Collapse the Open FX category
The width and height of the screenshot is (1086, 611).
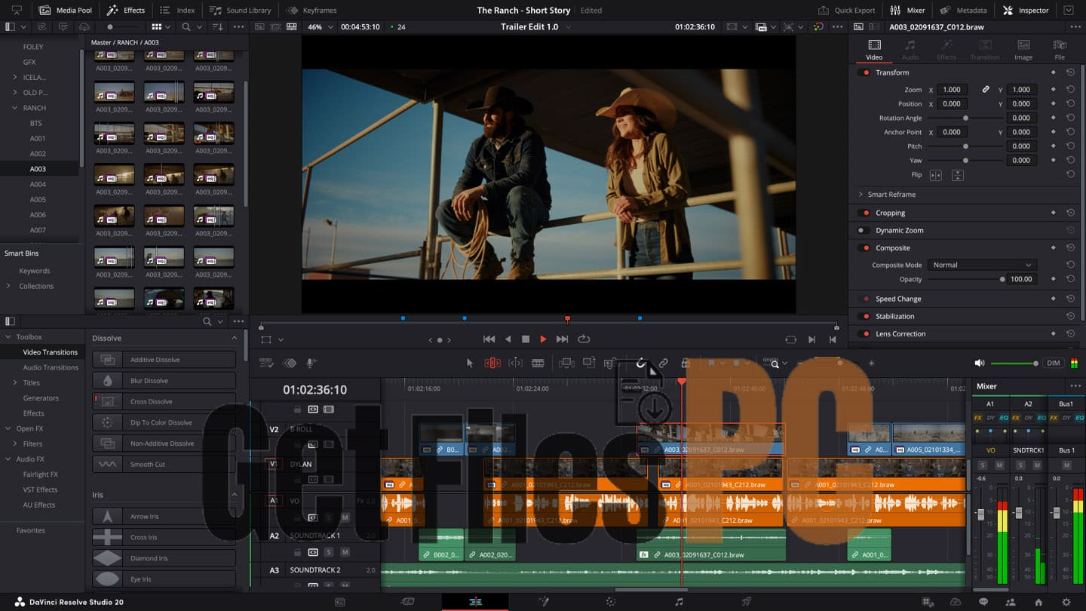[x=8, y=429]
